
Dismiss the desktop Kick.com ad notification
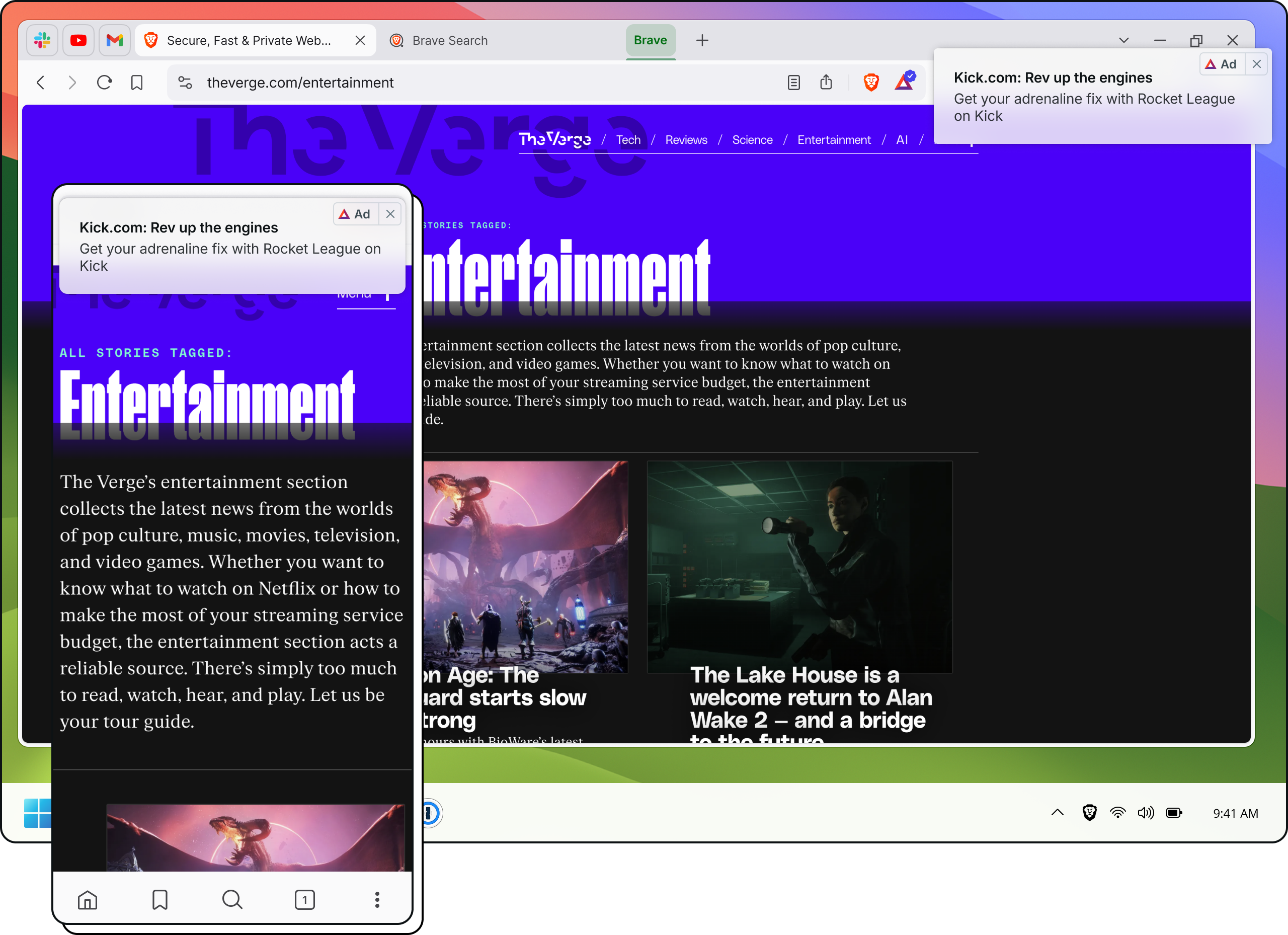(1256, 64)
